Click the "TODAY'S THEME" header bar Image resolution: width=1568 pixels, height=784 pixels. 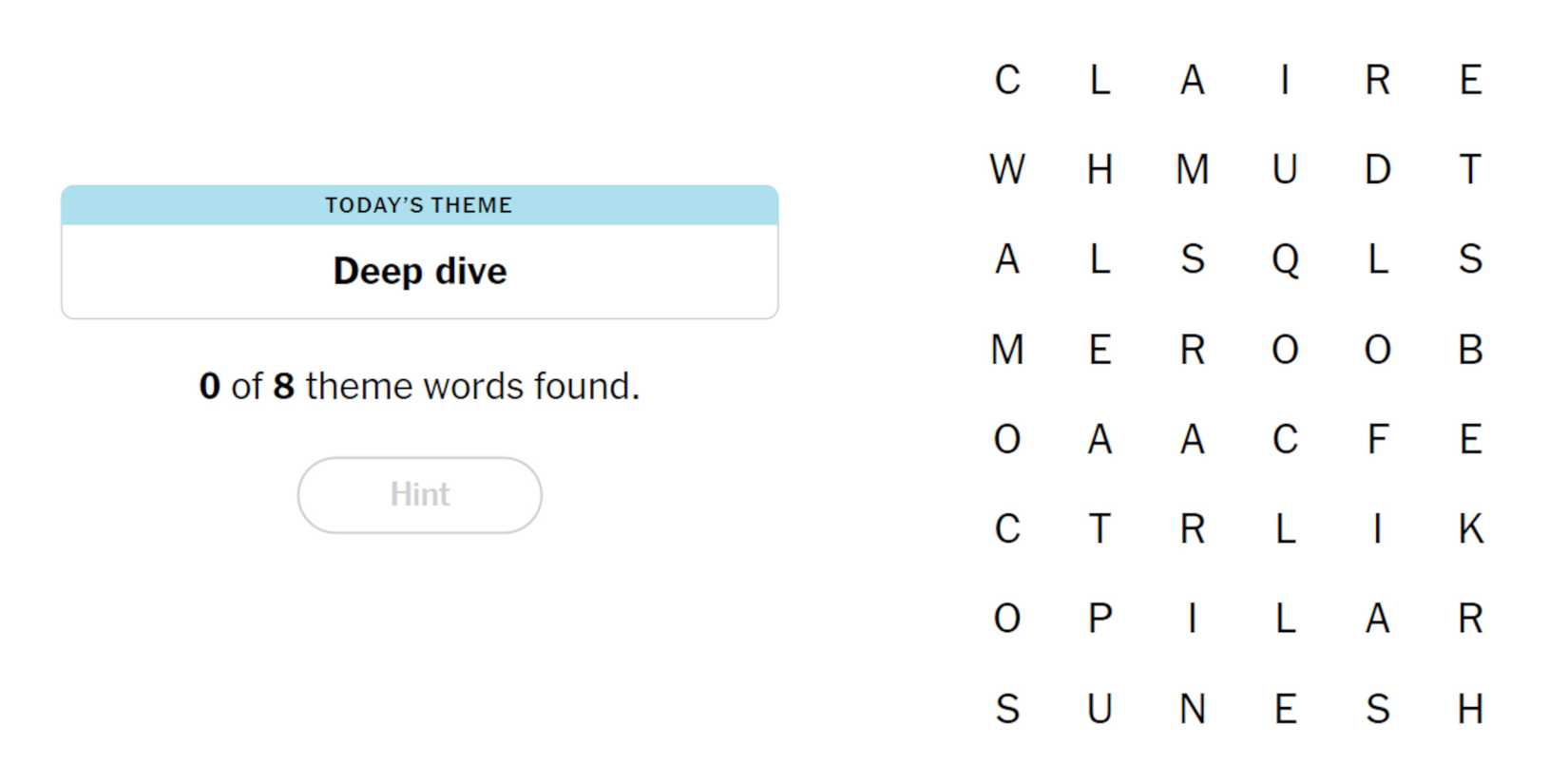[419, 205]
